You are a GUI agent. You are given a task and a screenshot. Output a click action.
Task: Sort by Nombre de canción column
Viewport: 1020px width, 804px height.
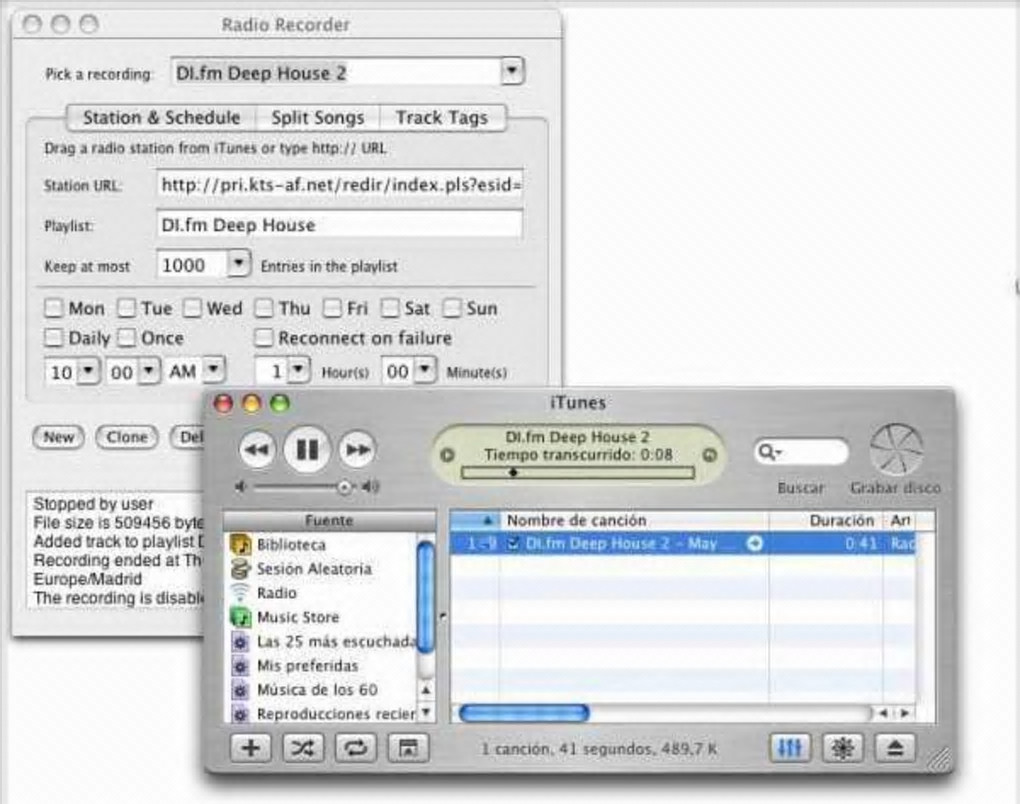pyautogui.click(x=634, y=520)
